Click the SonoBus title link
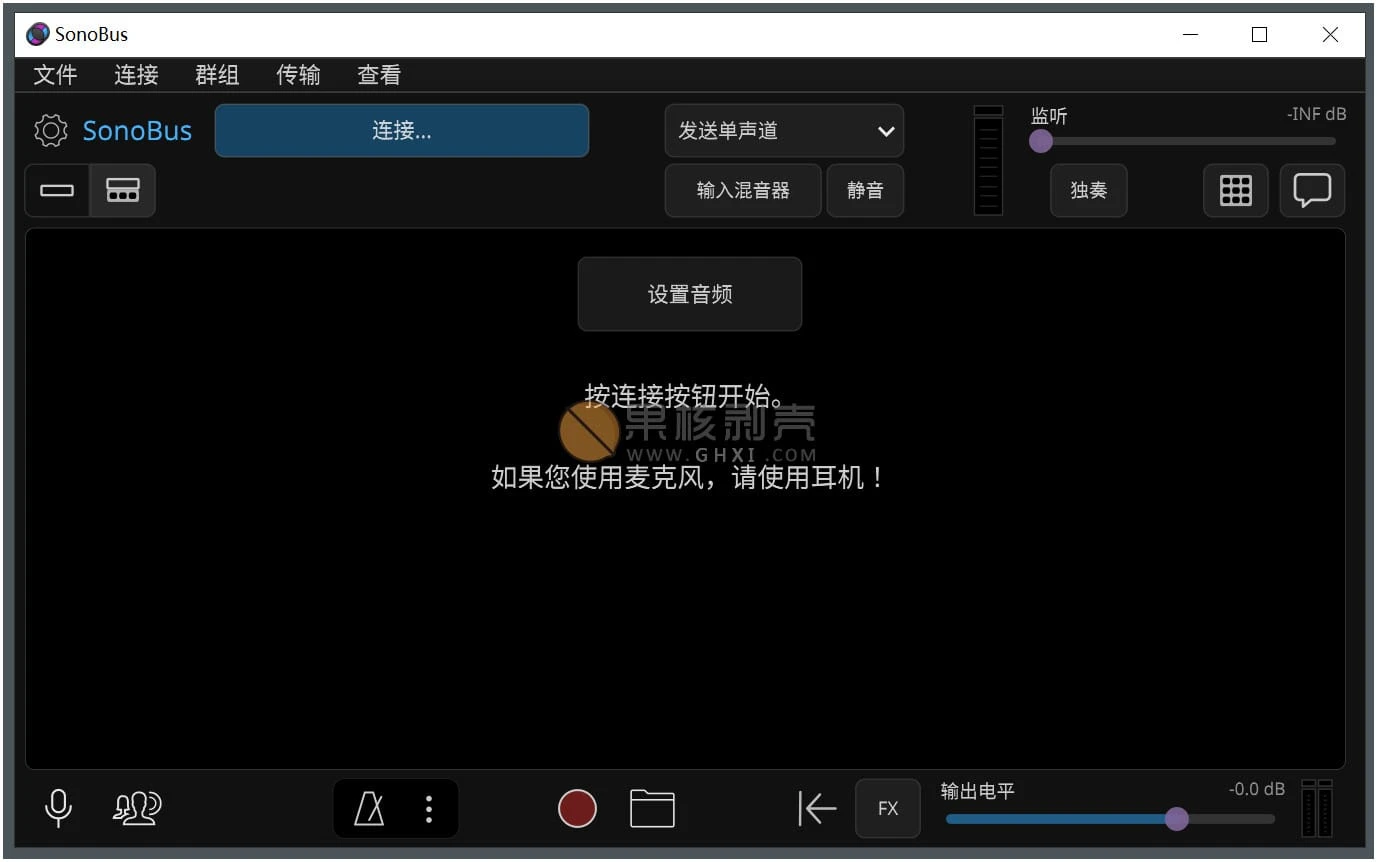Screen dimensions: 1377x862 tap(137, 131)
